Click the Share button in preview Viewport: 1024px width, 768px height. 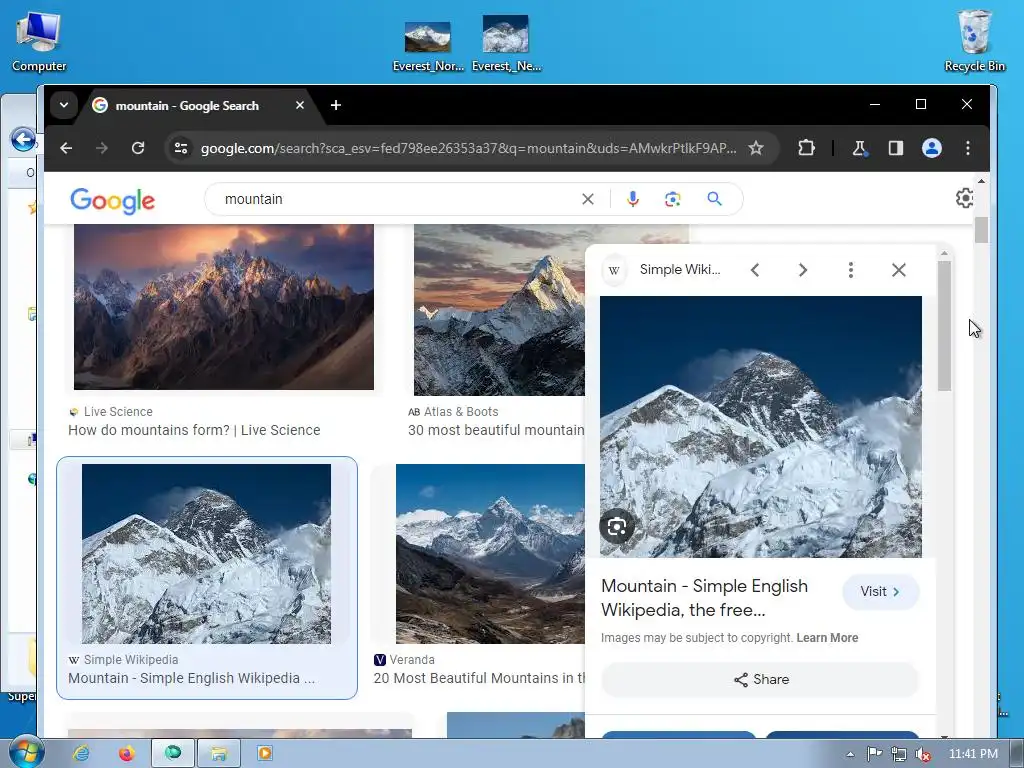(x=760, y=680)
